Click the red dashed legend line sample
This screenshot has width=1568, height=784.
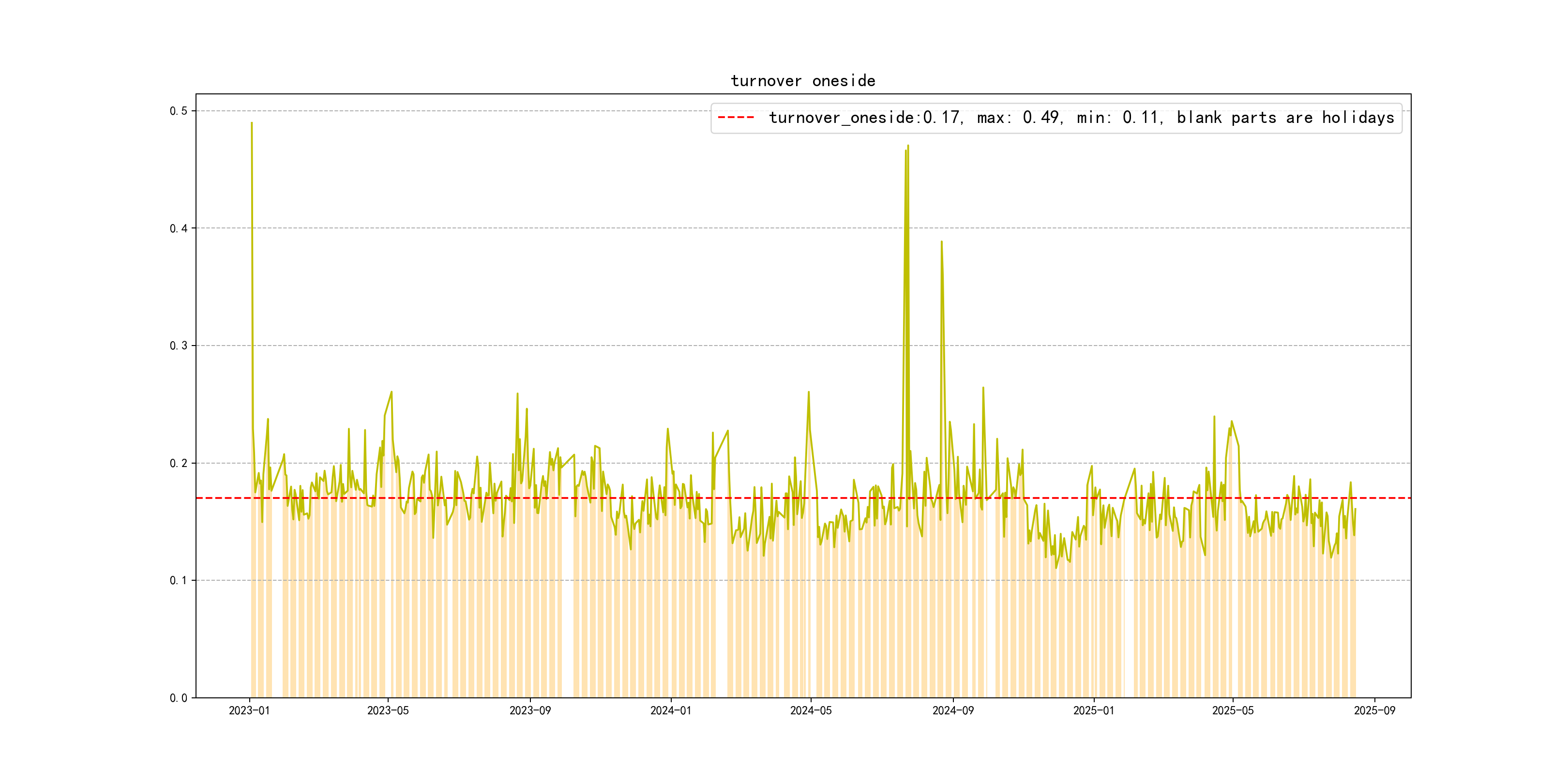pyautogui.click(x=735, y=118)
